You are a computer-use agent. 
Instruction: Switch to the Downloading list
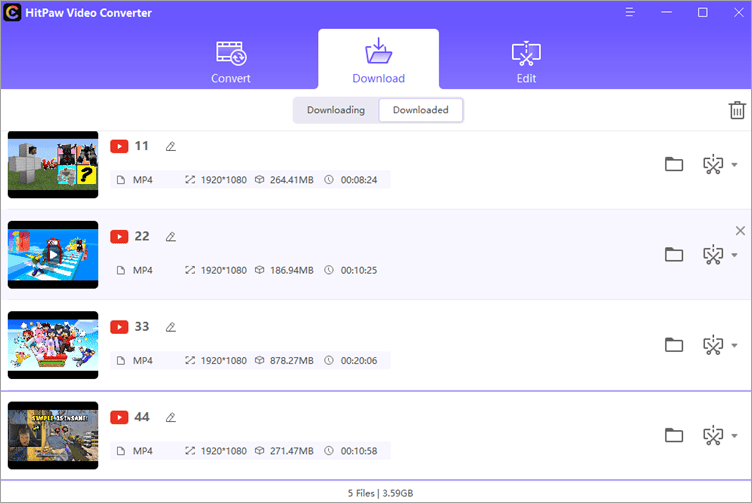336,110
